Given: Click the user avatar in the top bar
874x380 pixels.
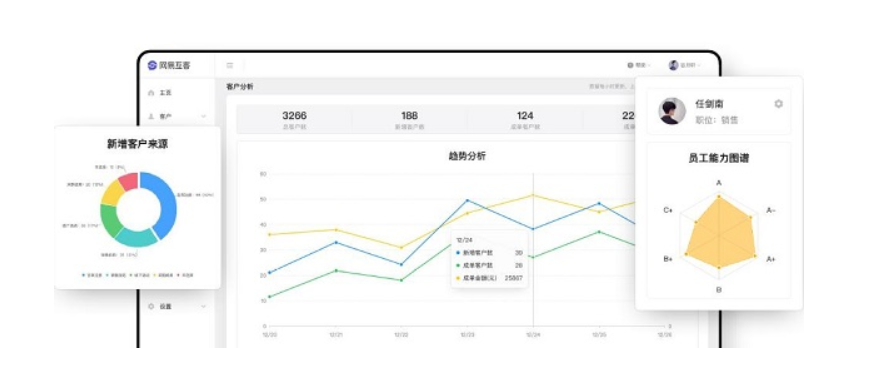Looking at the screenshot, I should point(673,65).
